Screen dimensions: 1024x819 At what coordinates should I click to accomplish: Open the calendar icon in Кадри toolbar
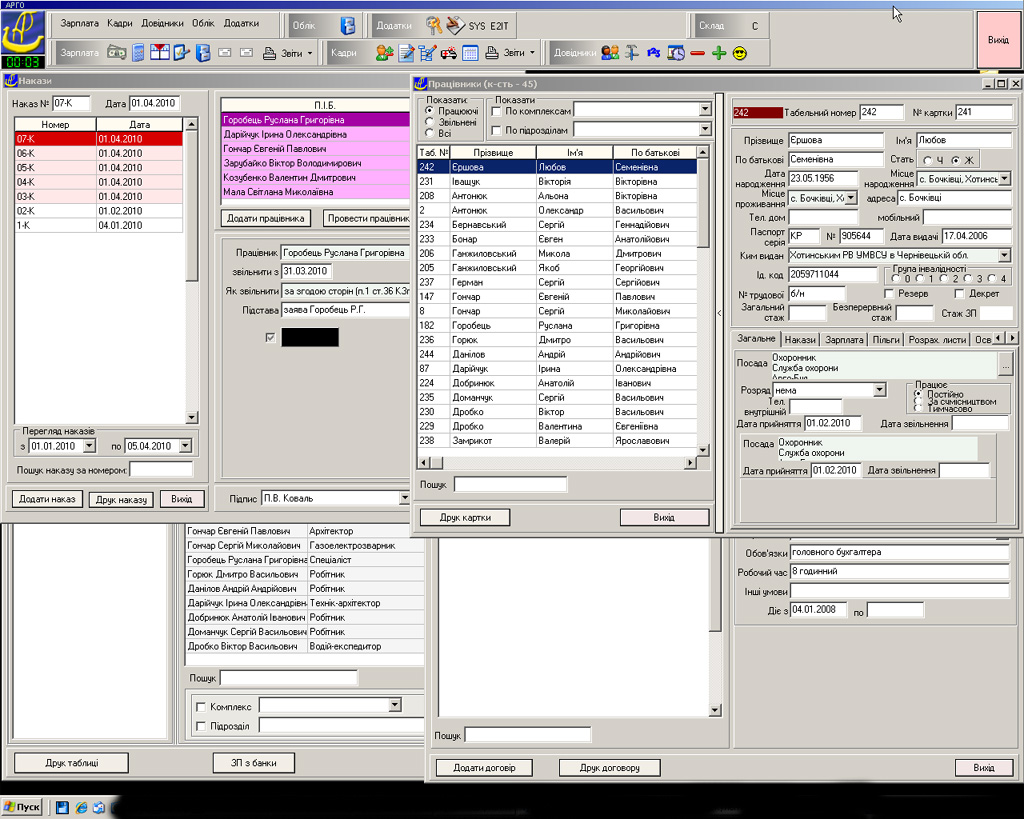tap(470, 52)
